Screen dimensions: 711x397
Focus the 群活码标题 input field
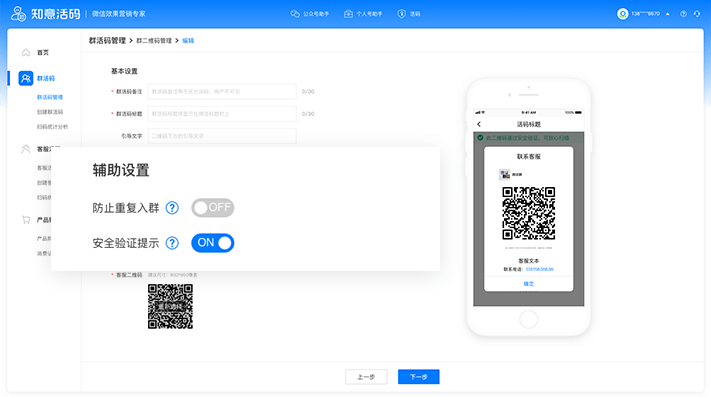tap(222, 114)
